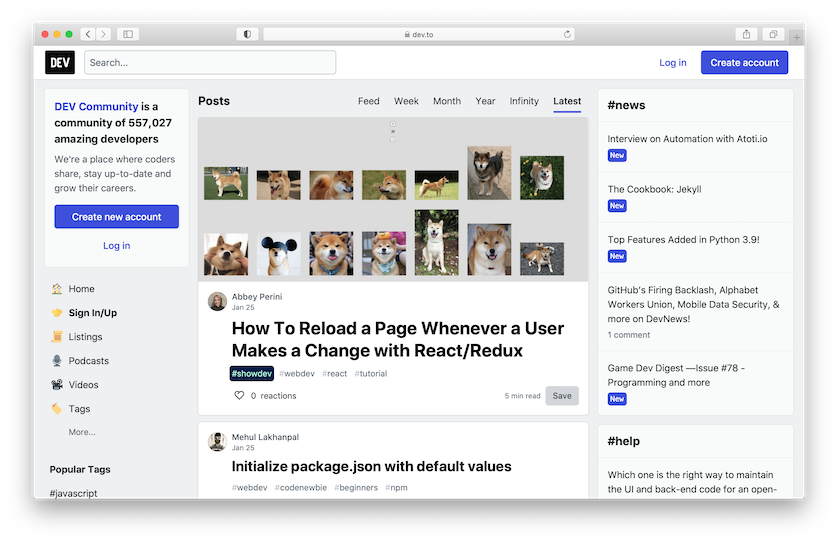The height and width of the screenshot is (543, 838).
Task: Reload the page with the refresh icon
Action: point(567,34)
